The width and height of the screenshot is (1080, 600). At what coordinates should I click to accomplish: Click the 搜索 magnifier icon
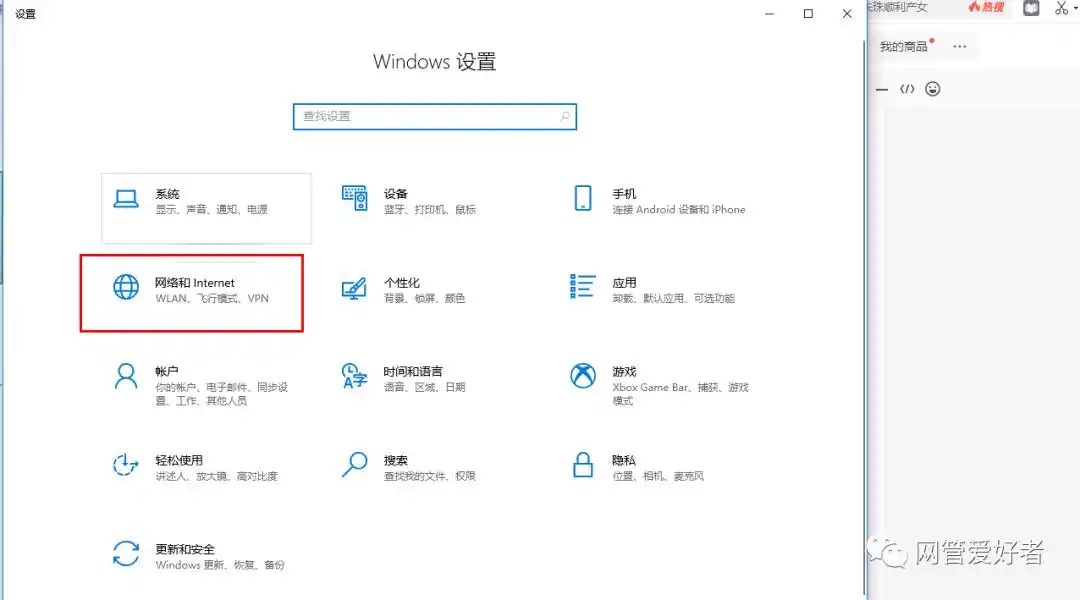(x=355, y=463)
